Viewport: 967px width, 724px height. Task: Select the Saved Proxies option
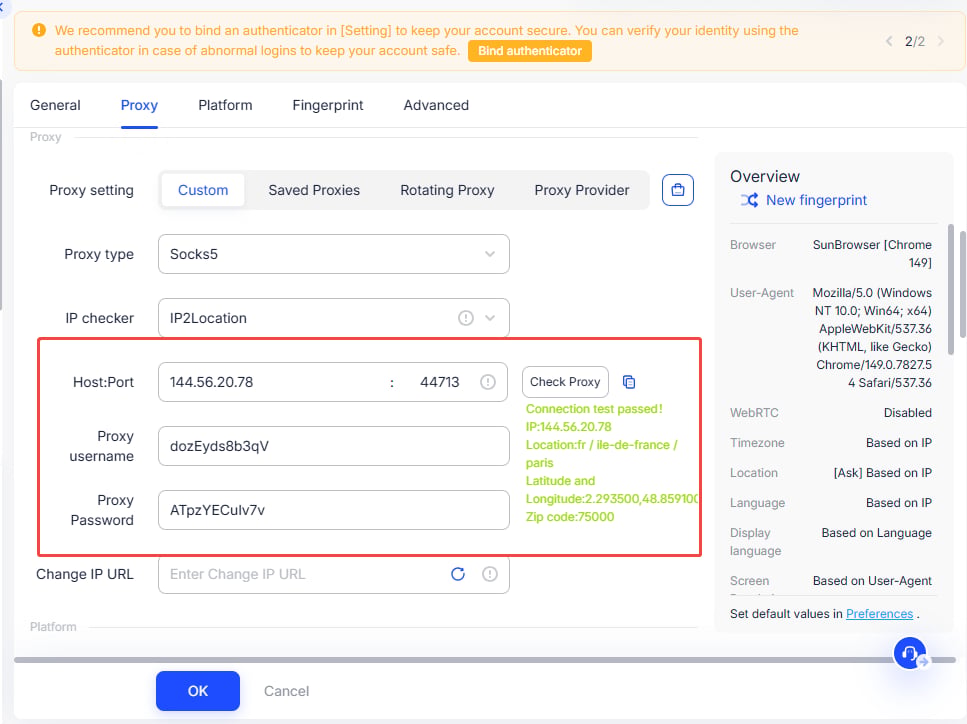click(314, 190)
